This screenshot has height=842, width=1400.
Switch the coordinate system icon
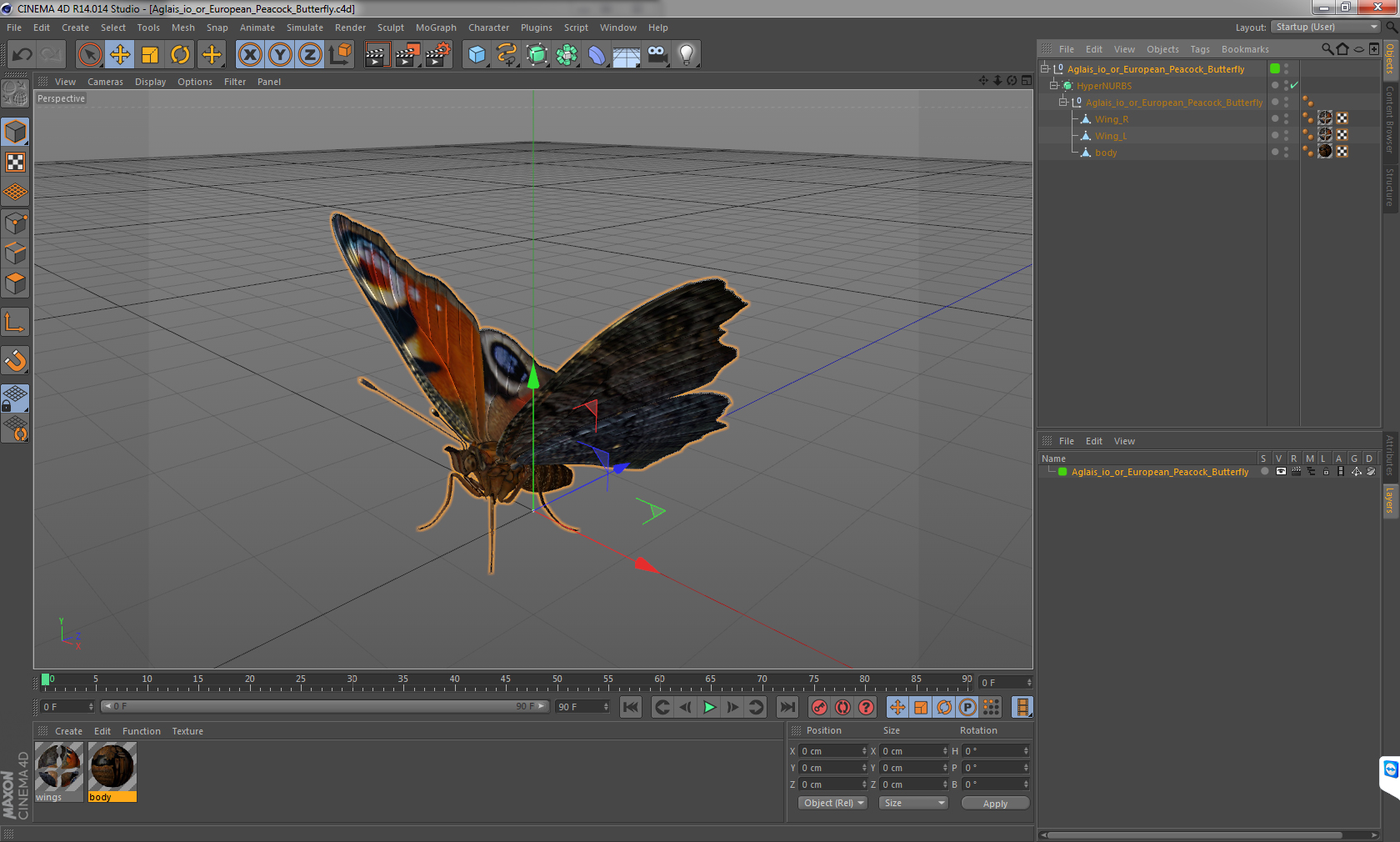(x=340, y=55)
